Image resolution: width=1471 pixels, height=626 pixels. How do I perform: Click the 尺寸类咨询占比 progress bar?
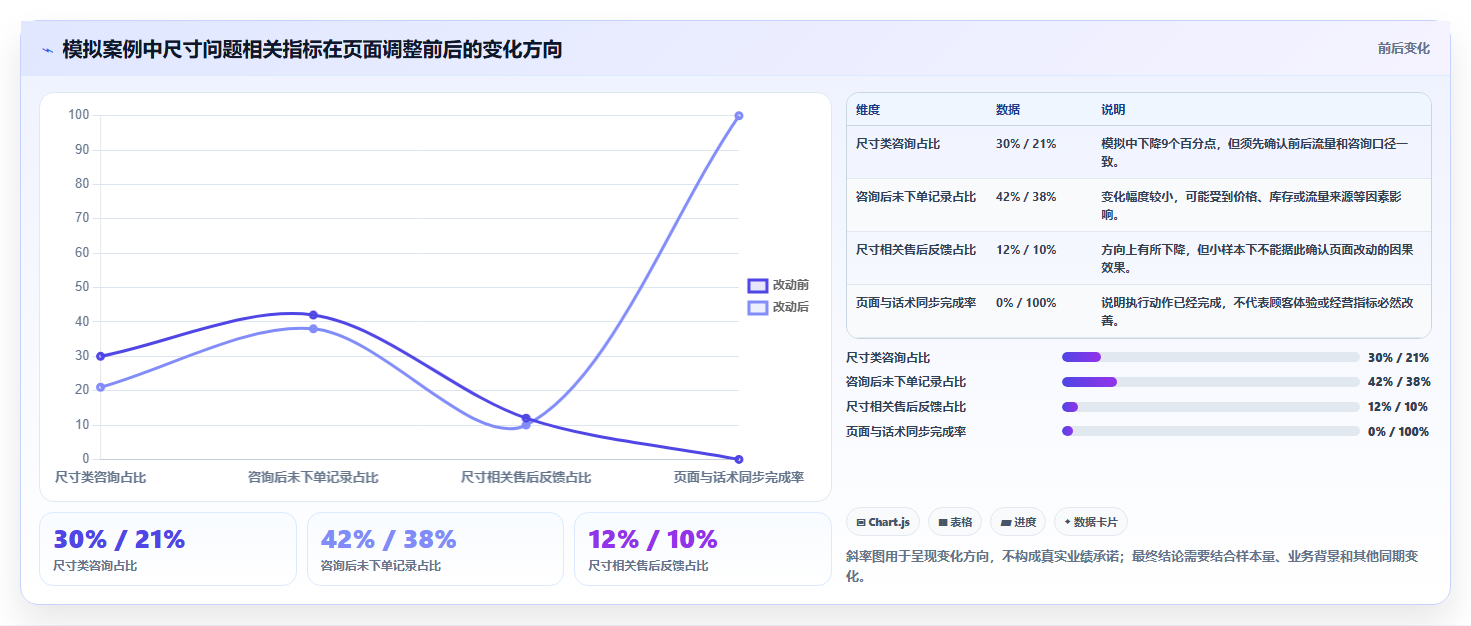(1211, 357)
